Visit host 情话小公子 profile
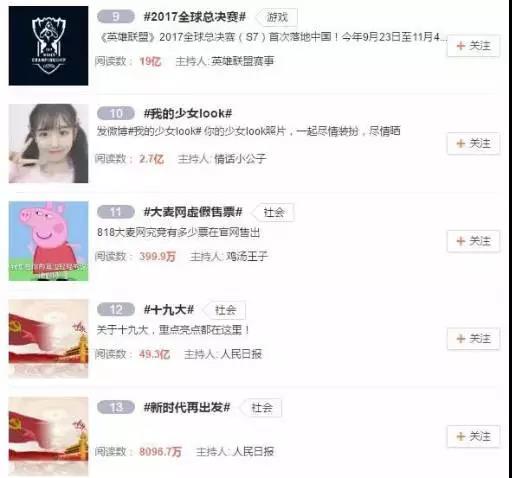The height and width of the screenshot is (478, 512). 240,159
